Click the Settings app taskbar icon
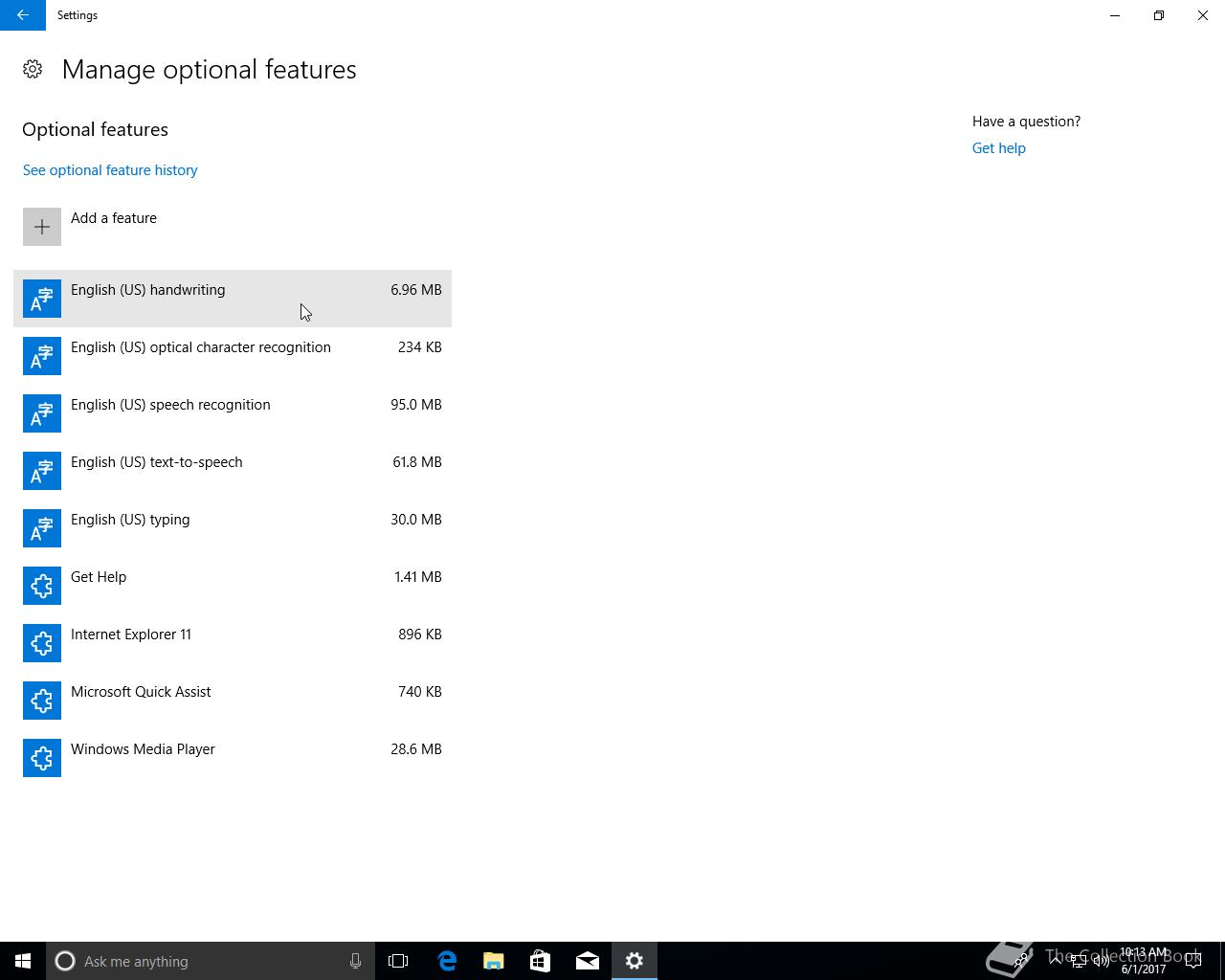 pyautogui.click(x=635, y=961)
